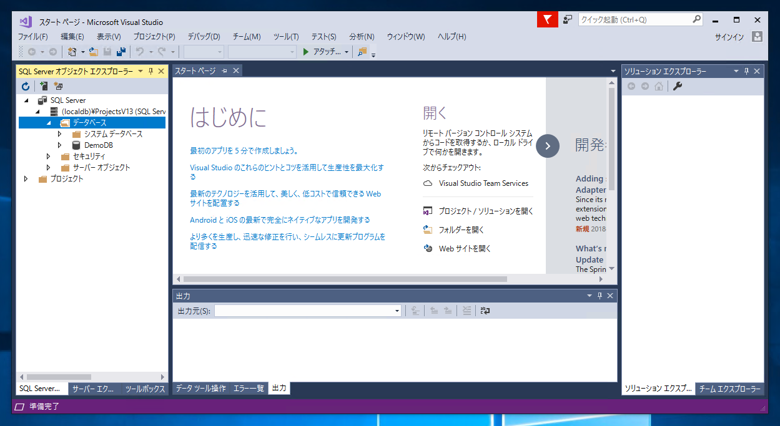Toggle auto-hide pin on the output panel
The height and width of the screenshot is (426, 780).
pyautogui.click(x=600, y=296)
